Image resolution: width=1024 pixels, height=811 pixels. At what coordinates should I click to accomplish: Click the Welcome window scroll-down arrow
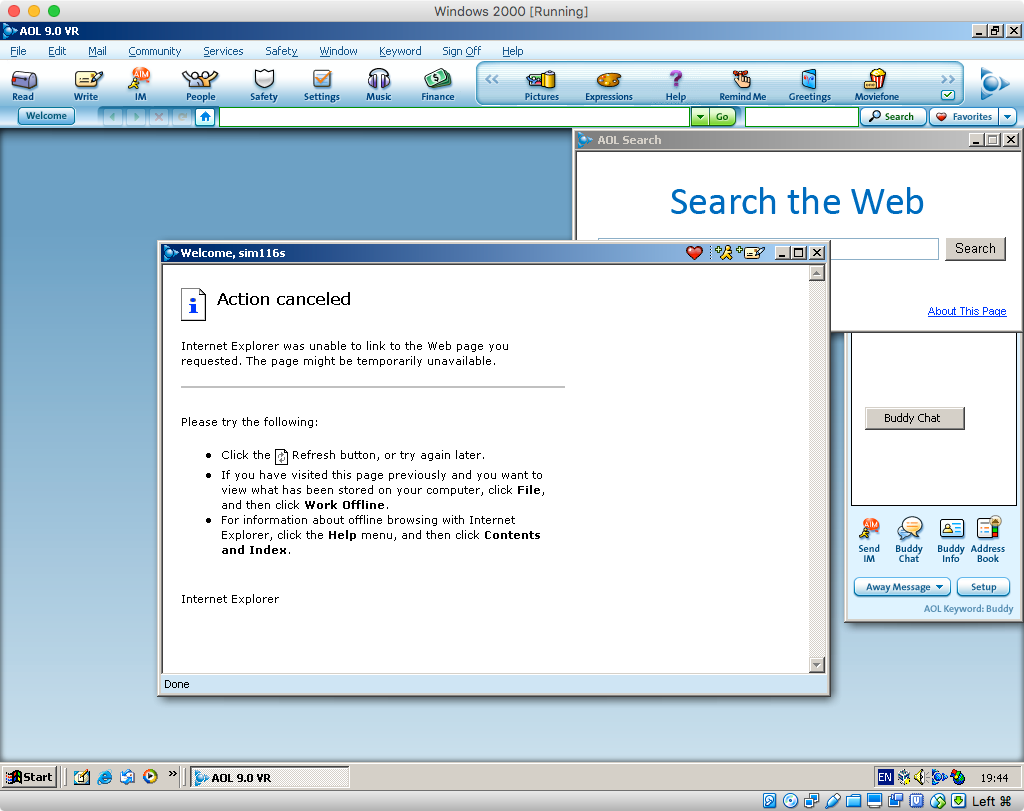click(817, 665)
